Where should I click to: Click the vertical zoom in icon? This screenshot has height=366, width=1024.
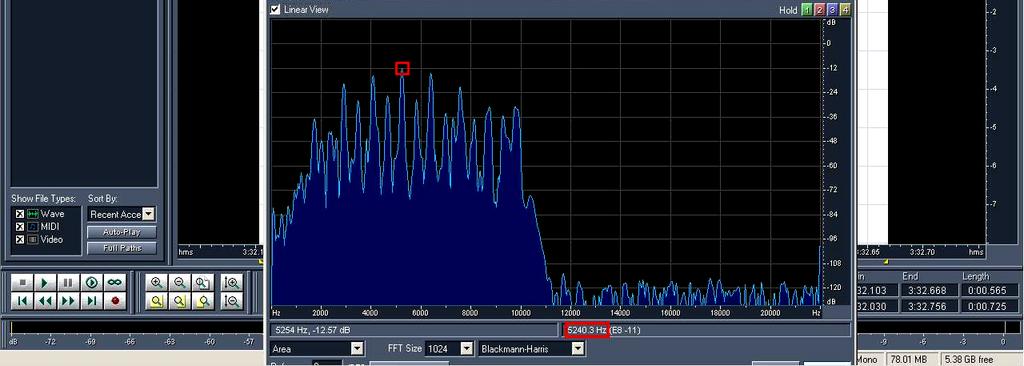point(231,282)
